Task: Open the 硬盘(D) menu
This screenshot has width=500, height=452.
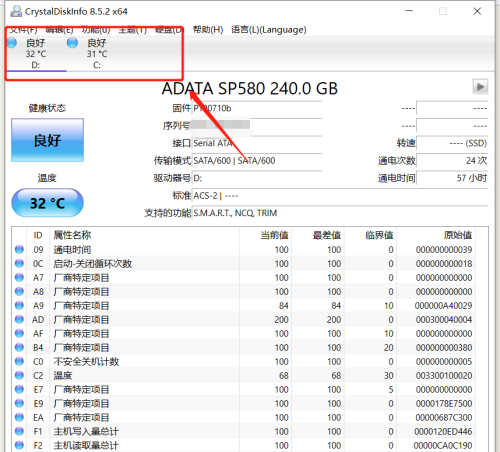Action: tap(169, 30)
